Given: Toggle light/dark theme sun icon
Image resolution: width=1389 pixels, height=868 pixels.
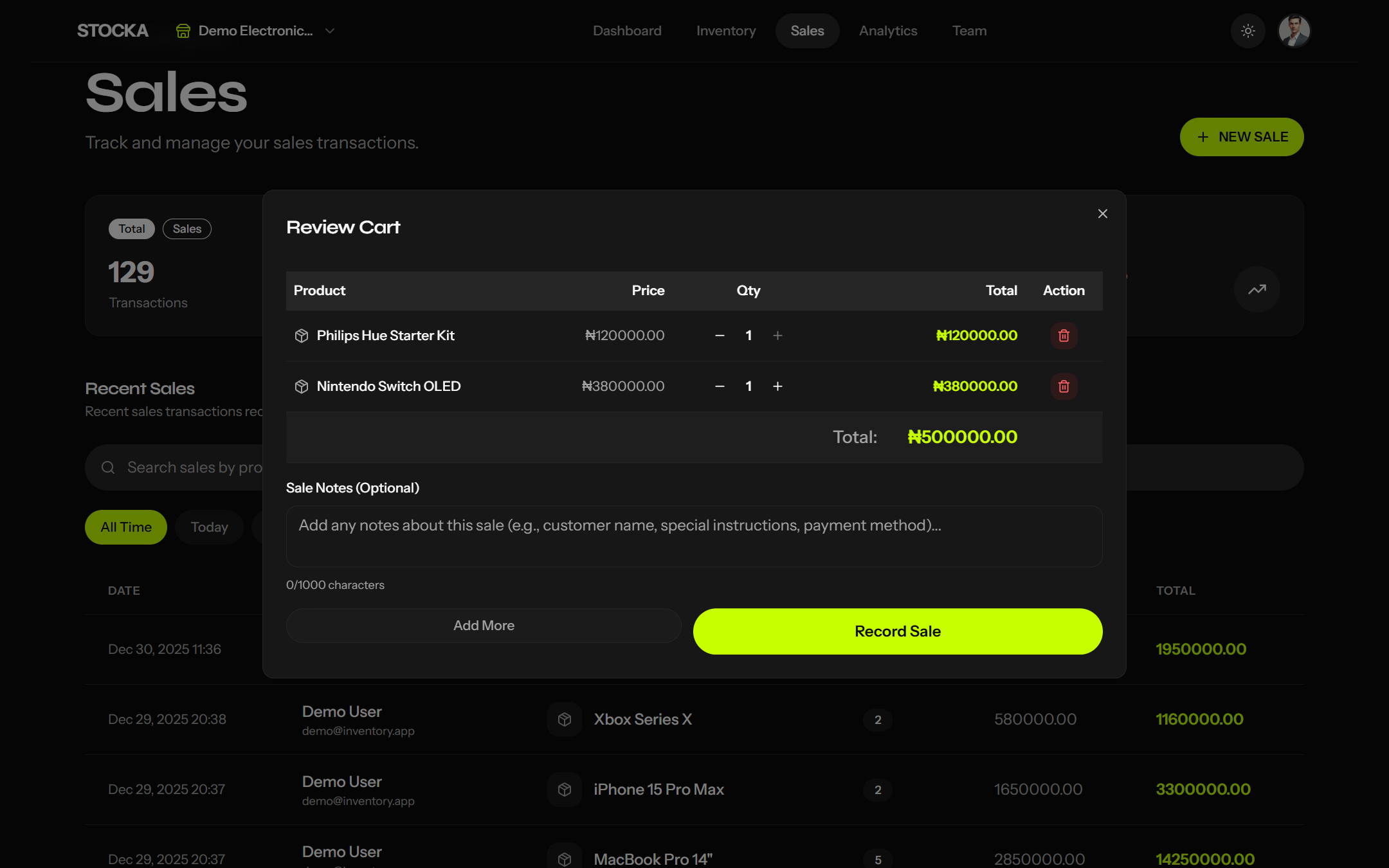Looking at the screenshot, I should pos(1248,31).
